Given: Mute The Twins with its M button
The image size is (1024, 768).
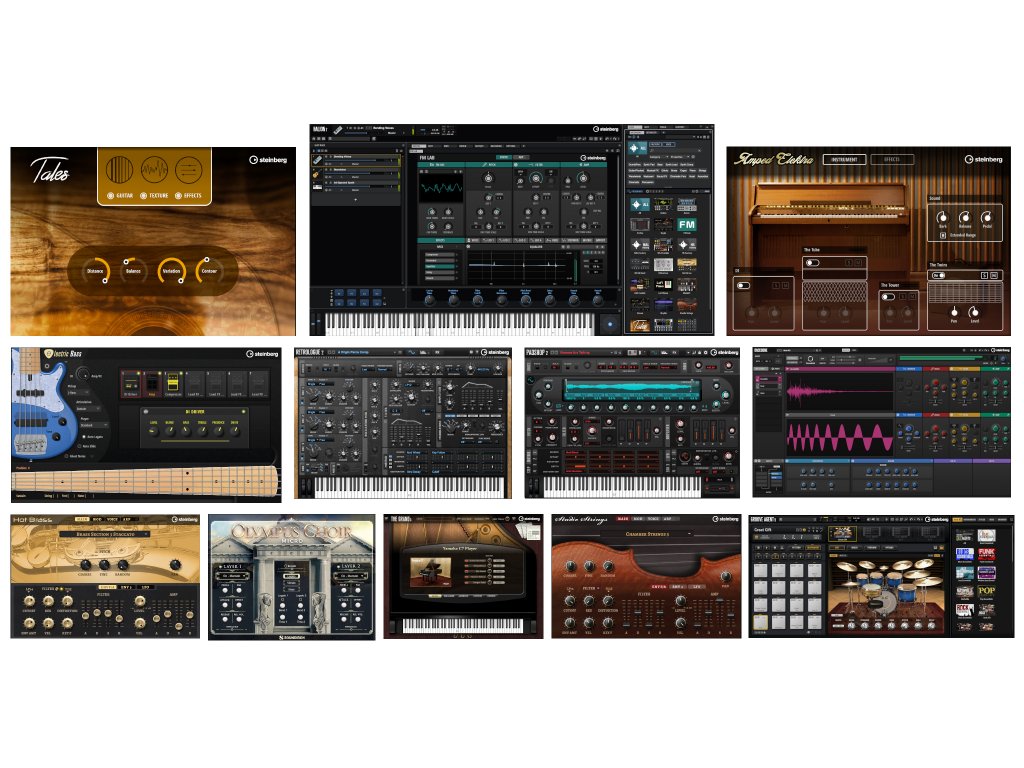Looking at the screenshot, I should coord(994,276).
